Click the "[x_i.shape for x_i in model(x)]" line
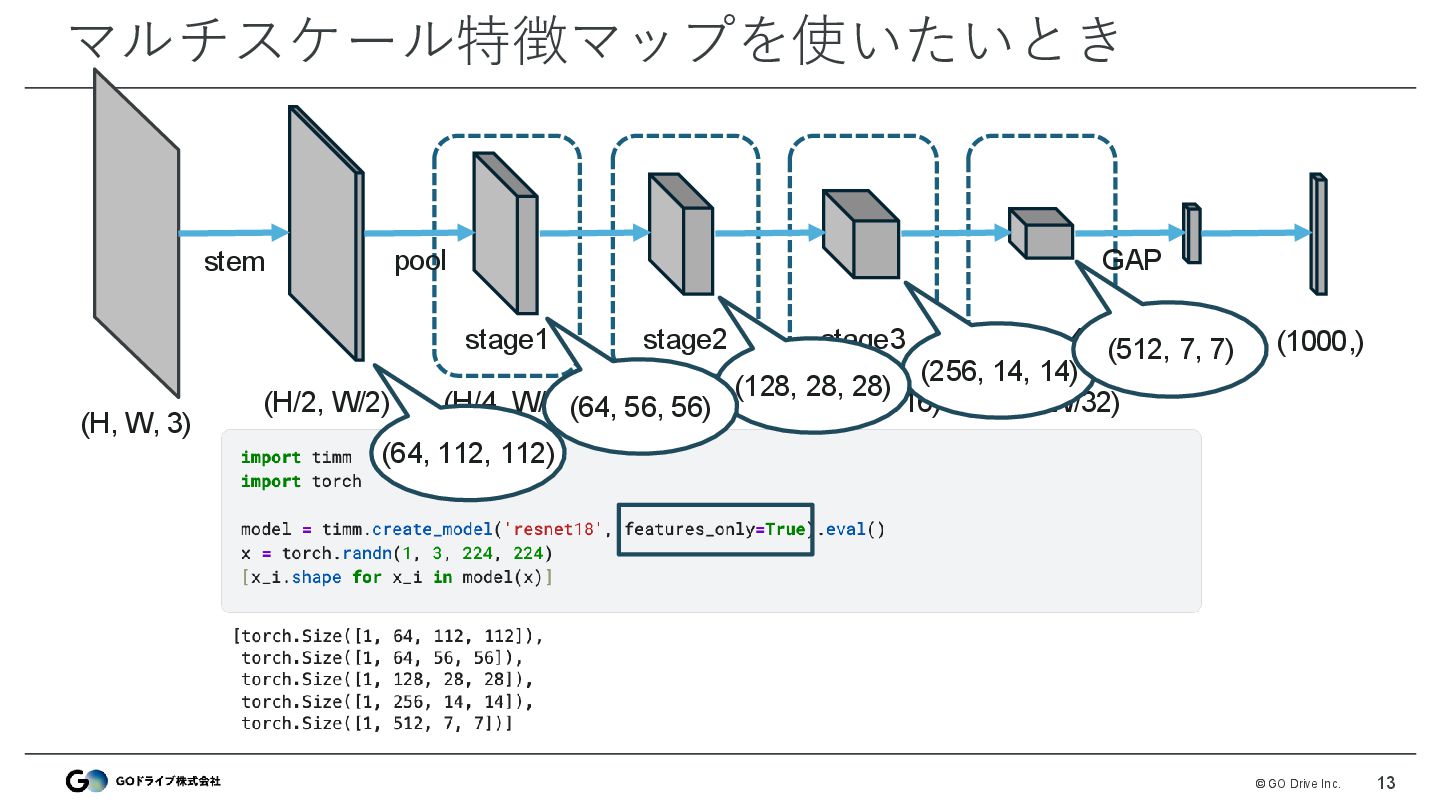 [x=397, y=578]
